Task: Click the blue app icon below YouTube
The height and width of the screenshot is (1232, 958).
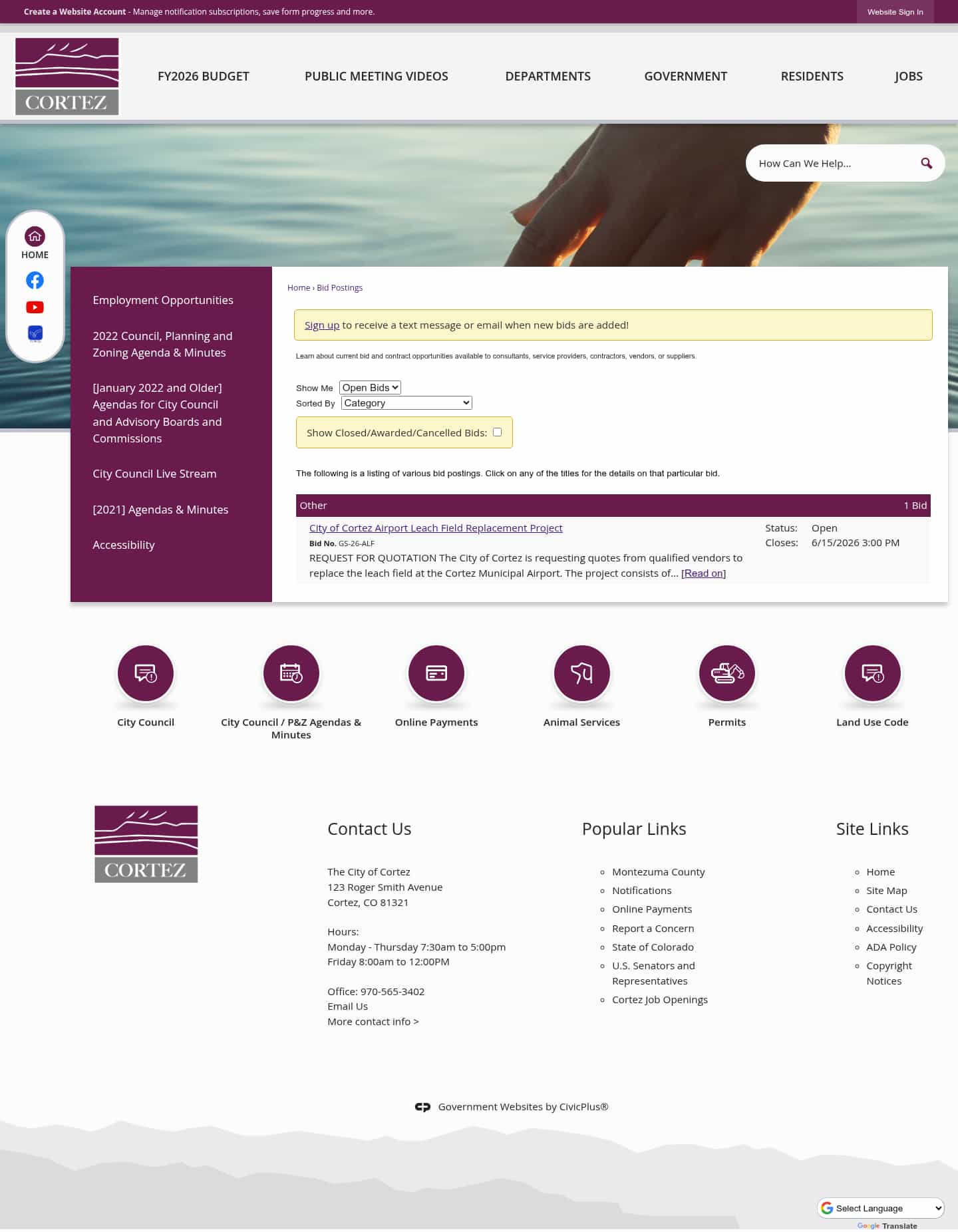Action: coord(35,333)
